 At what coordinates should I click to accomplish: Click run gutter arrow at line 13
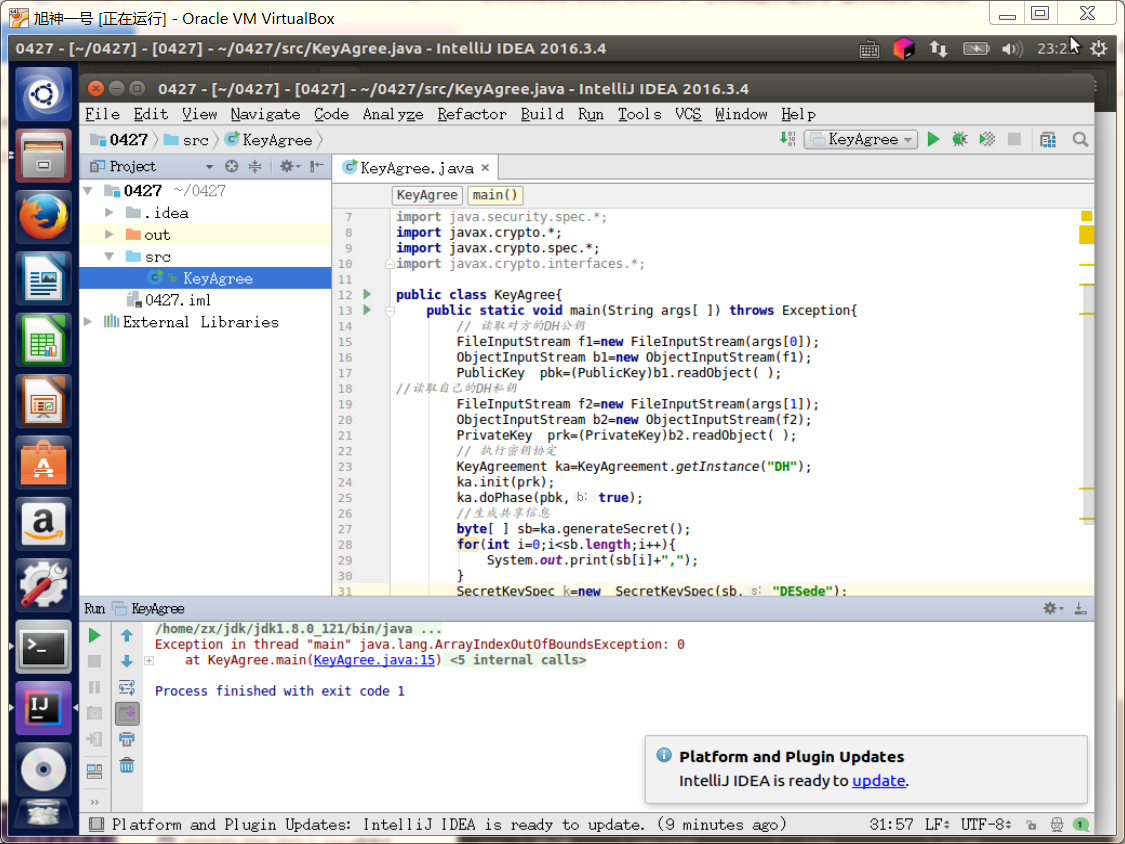(x=367, y=310)
